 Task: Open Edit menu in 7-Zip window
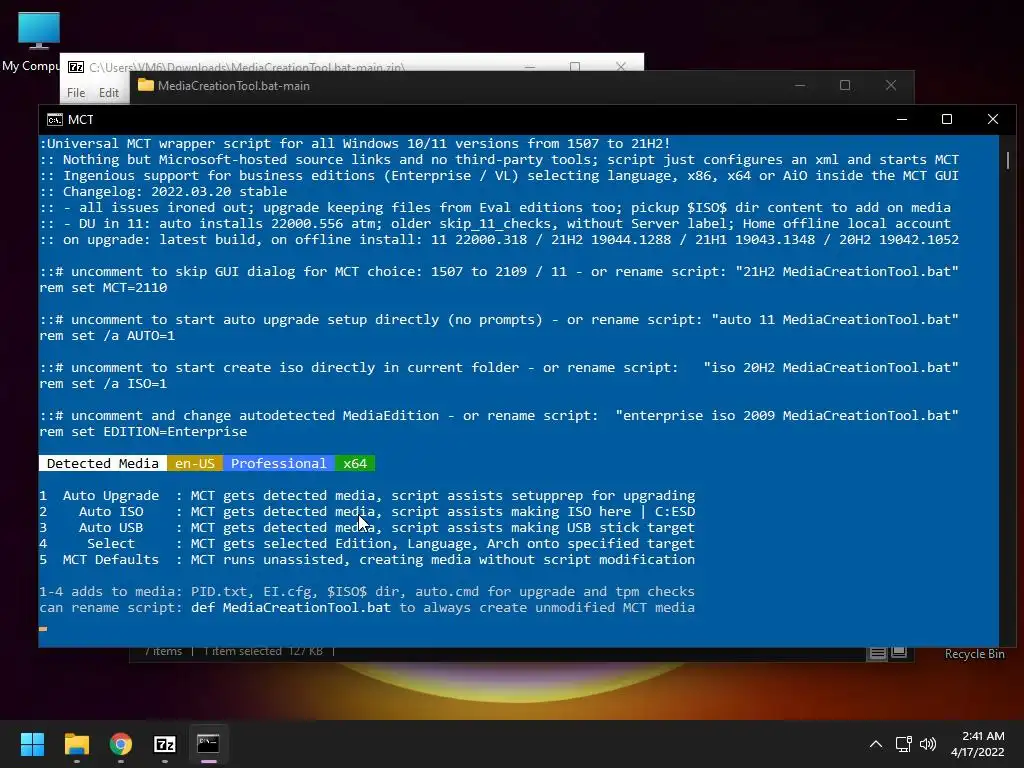coord(108,93)
